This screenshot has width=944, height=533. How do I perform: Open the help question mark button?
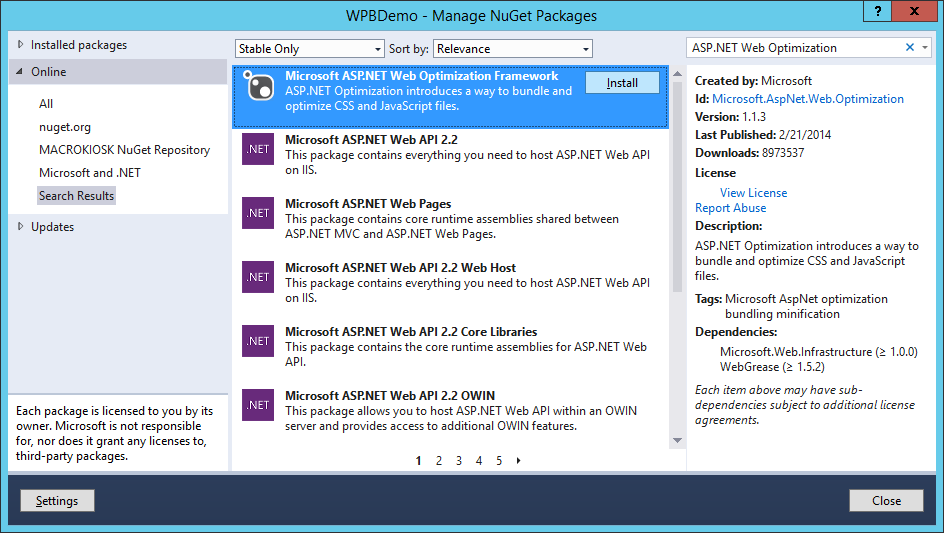point(878,11)
